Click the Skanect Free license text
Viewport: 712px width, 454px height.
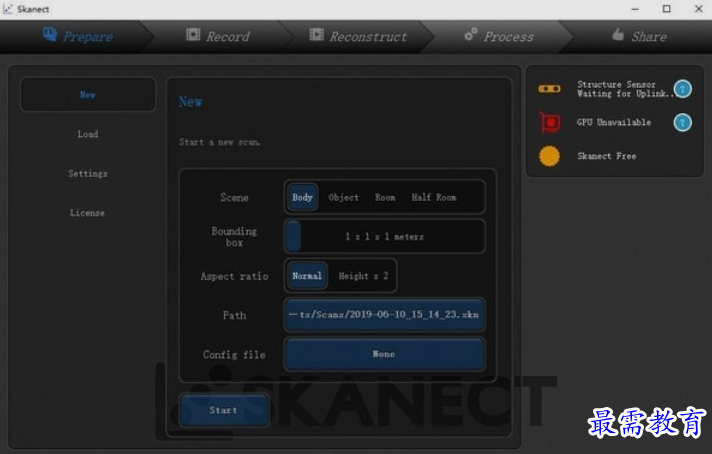coord(607,156)
